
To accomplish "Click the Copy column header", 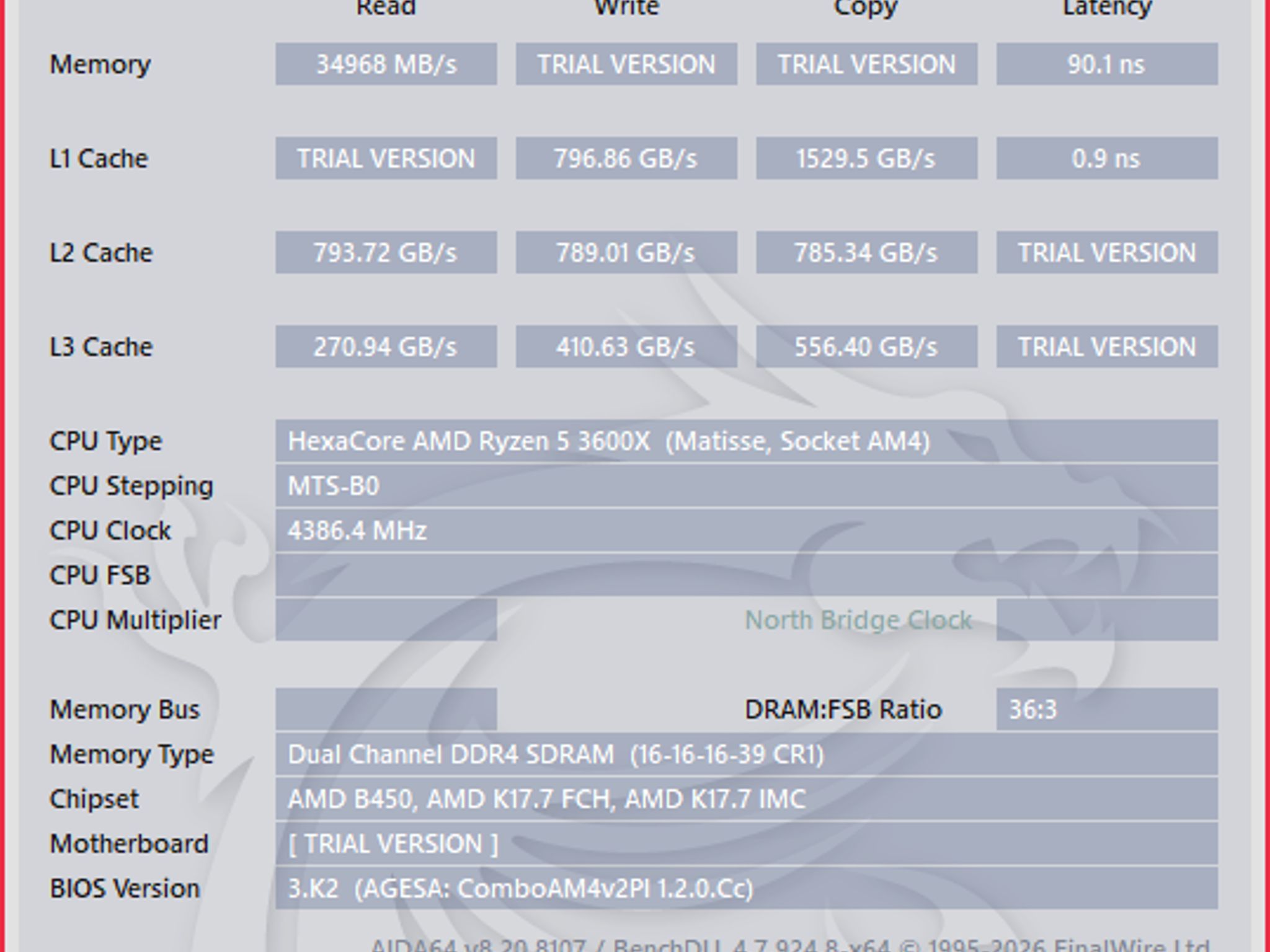I will pyautogui.click(x=866, y=9).
